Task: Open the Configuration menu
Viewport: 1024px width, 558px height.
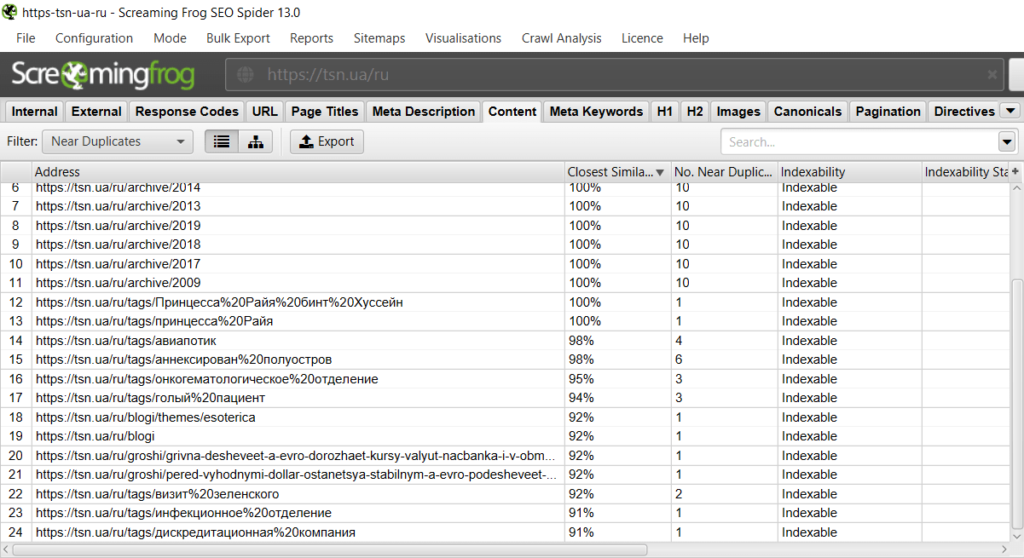Action: (x=94, y=38)
